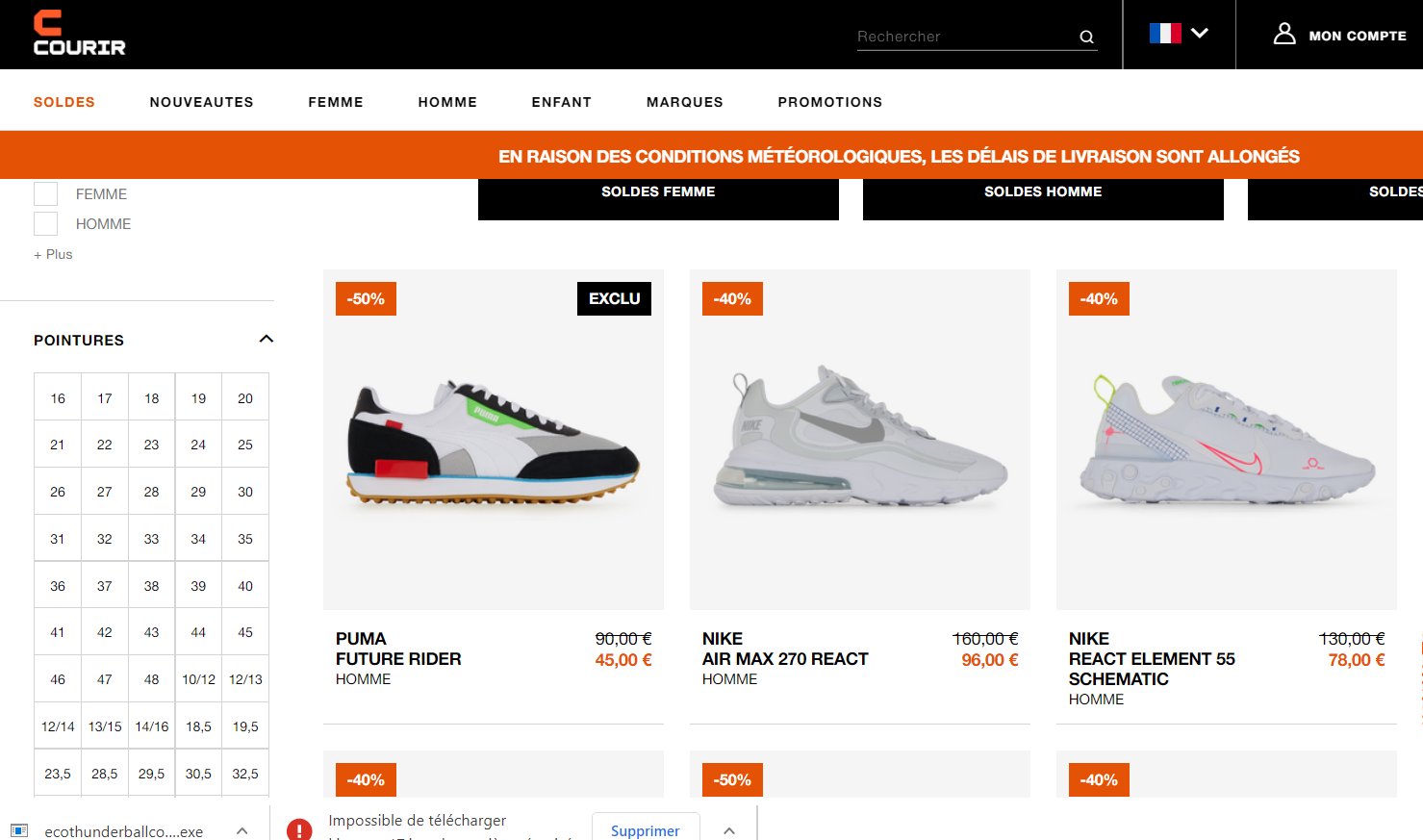Open the country language dropdown arrow
Screen dimensions: 1423x840
coord(1199,33)
